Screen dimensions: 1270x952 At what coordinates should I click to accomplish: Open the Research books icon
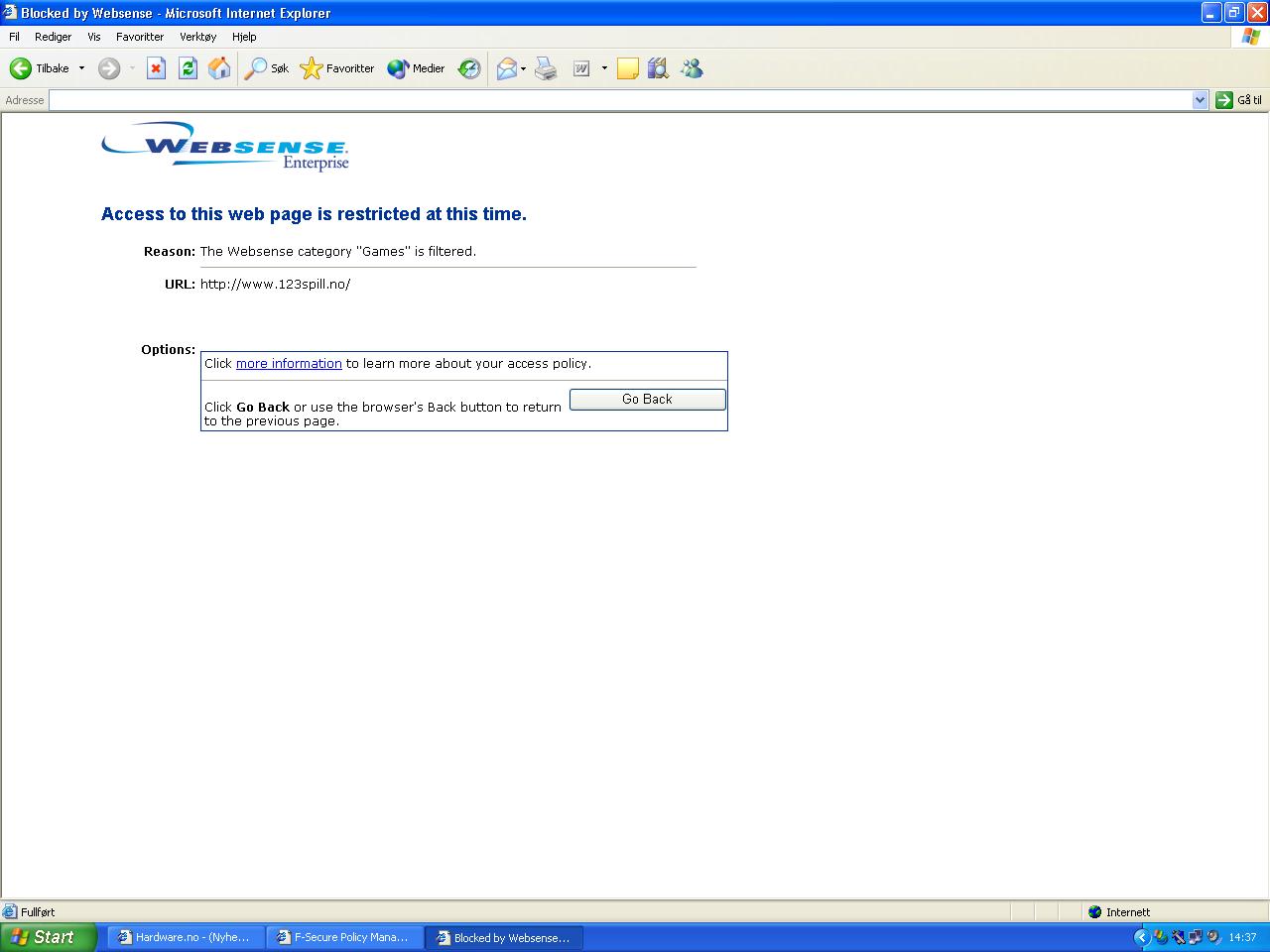(658, 68)
